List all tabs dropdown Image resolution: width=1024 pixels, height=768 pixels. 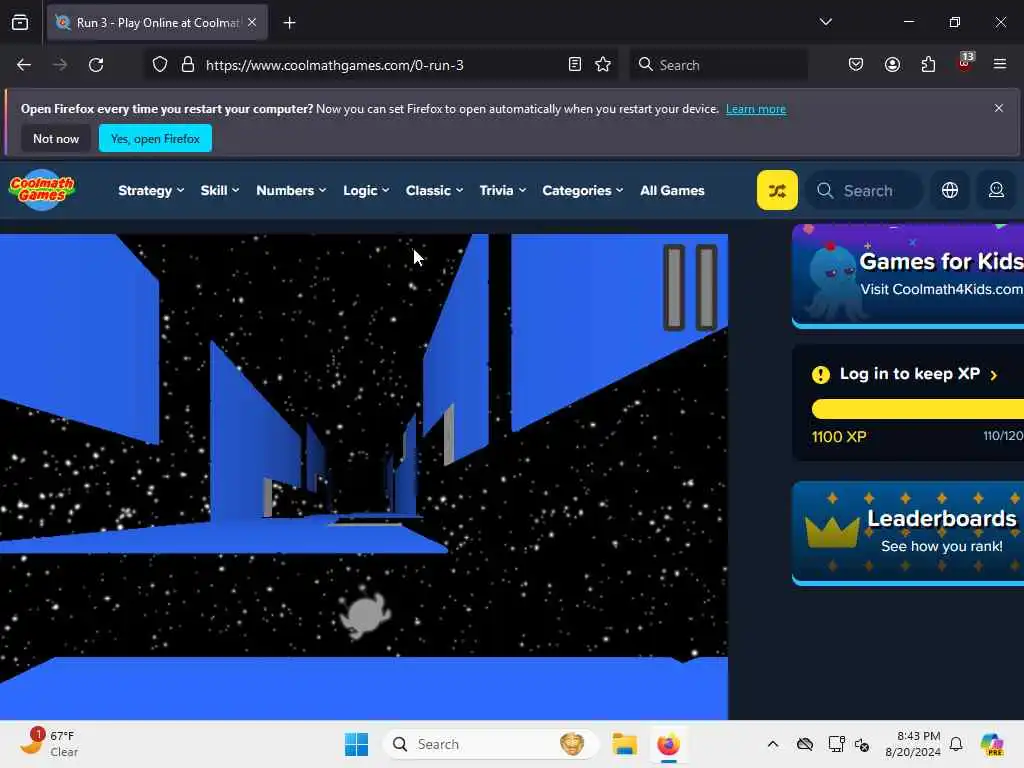[x=825, y=22]
